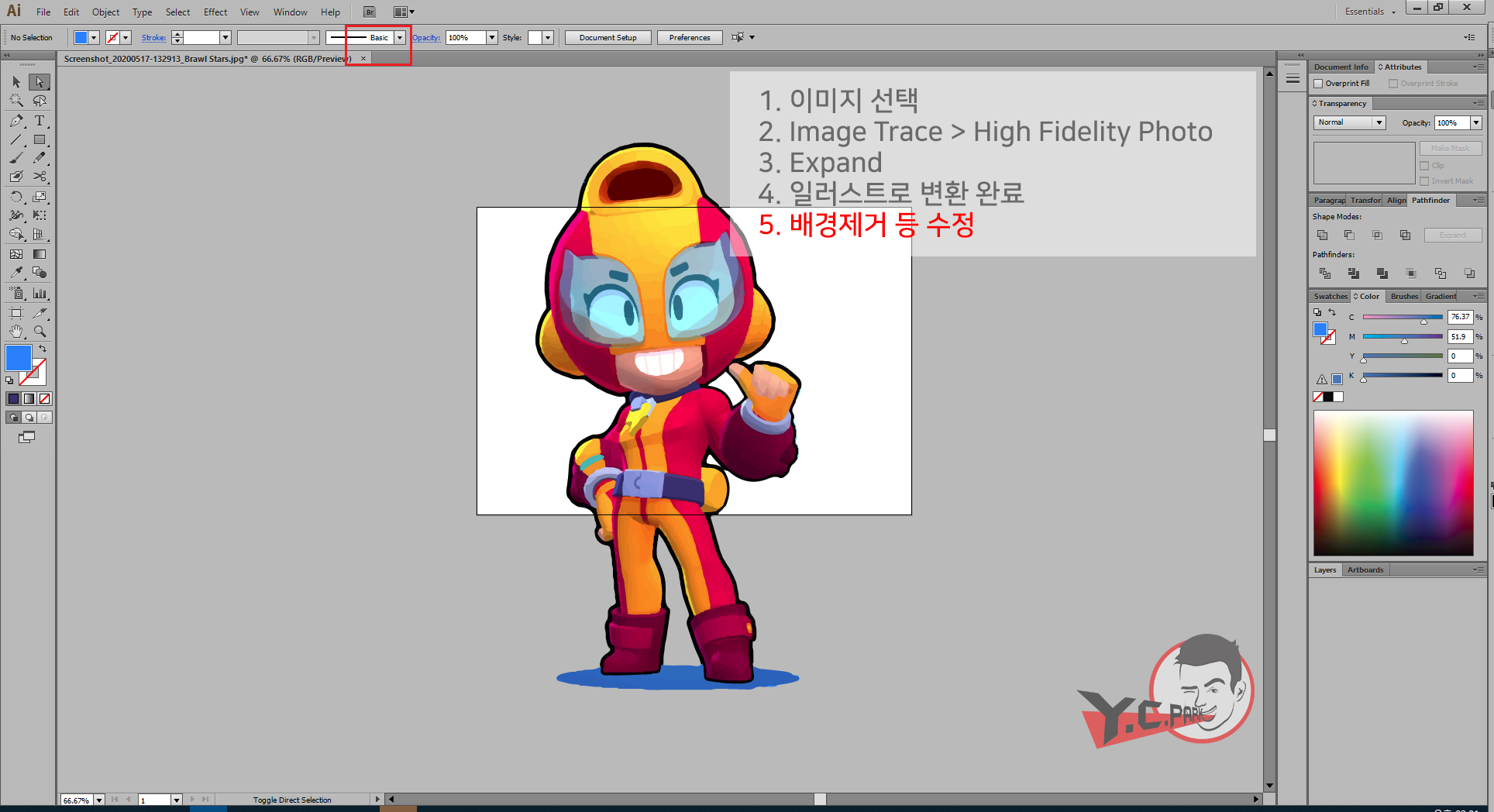Viewport: 1494px width, 812px height.
Task: Open the Essentials workspace switcher
Action: point(1369,12)
